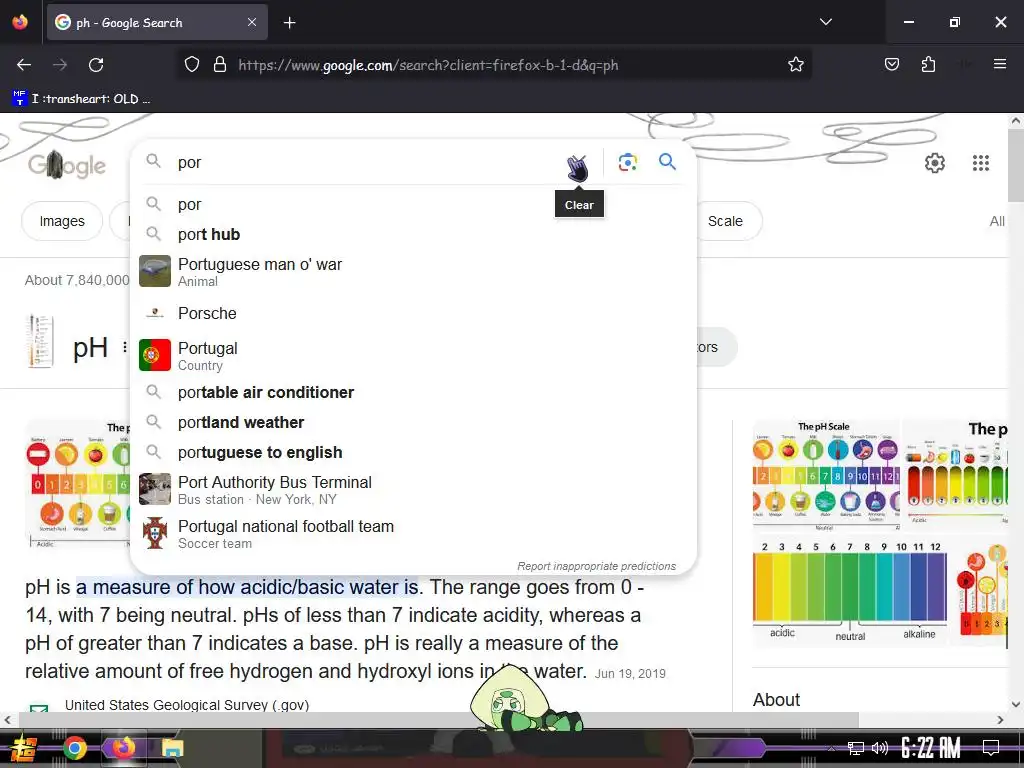Close the 'ph - Google Search' tab
Viewport: 1024px width, 768px height.
tap(251, 22)
